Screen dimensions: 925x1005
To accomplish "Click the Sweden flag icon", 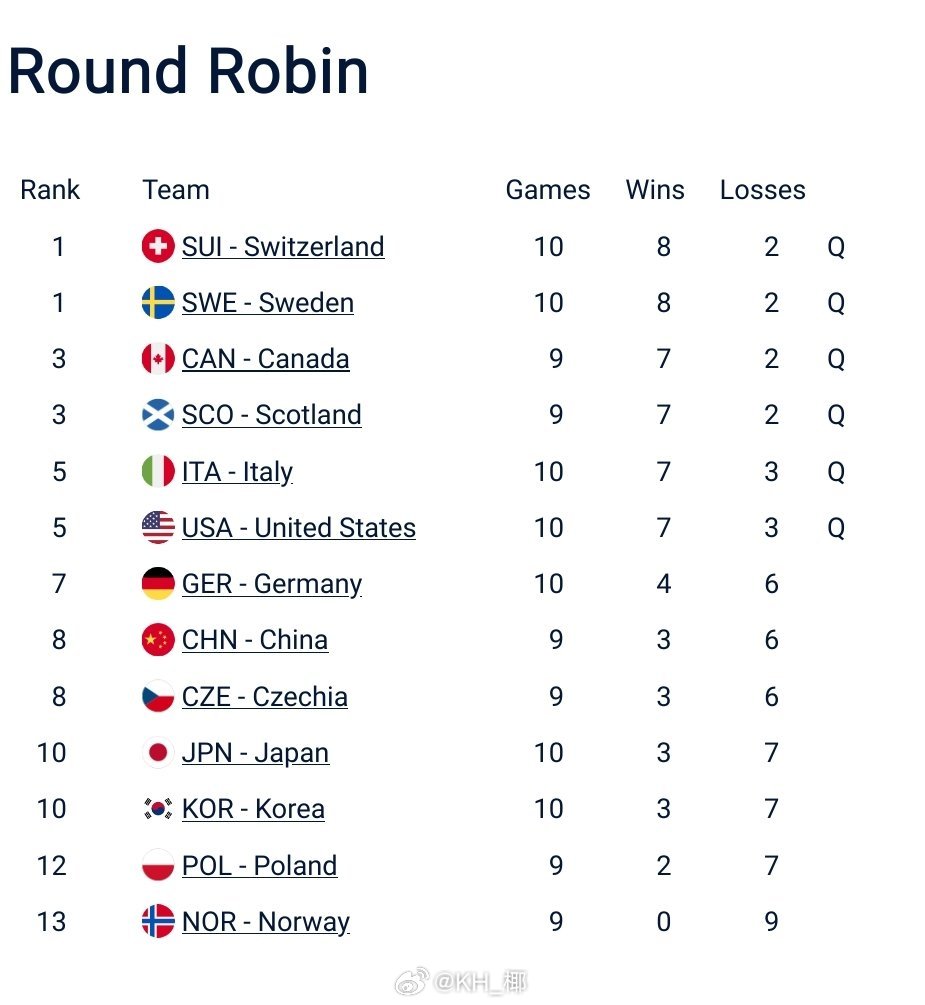I will point(158,302).
